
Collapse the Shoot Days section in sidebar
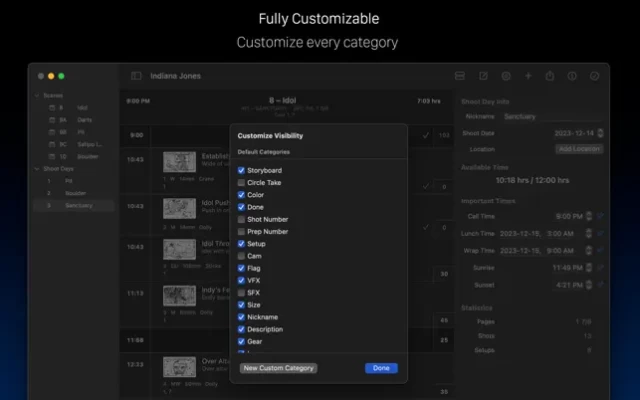(36, 169)
